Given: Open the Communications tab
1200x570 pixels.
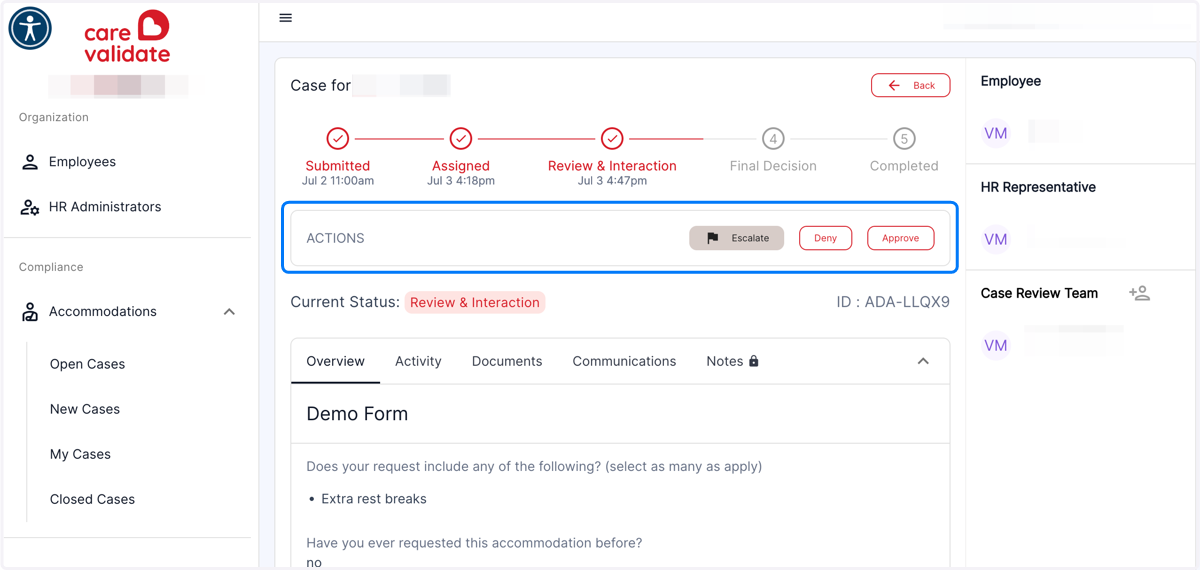Looking at the screenshot, I should click(x=624, y=361).
